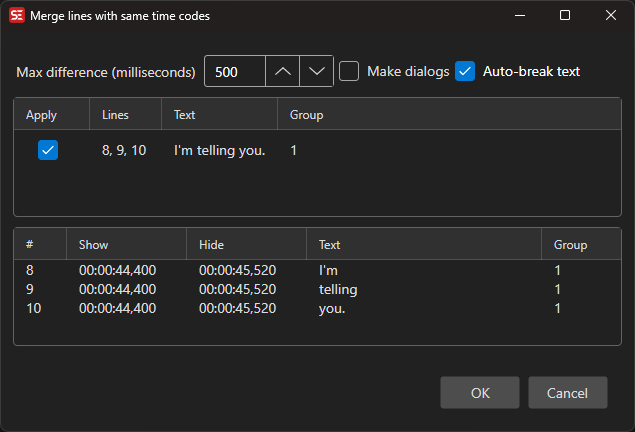Select row 8 with text "I'm"
This screenshot has height=432, width=635.
coord(318,270)
